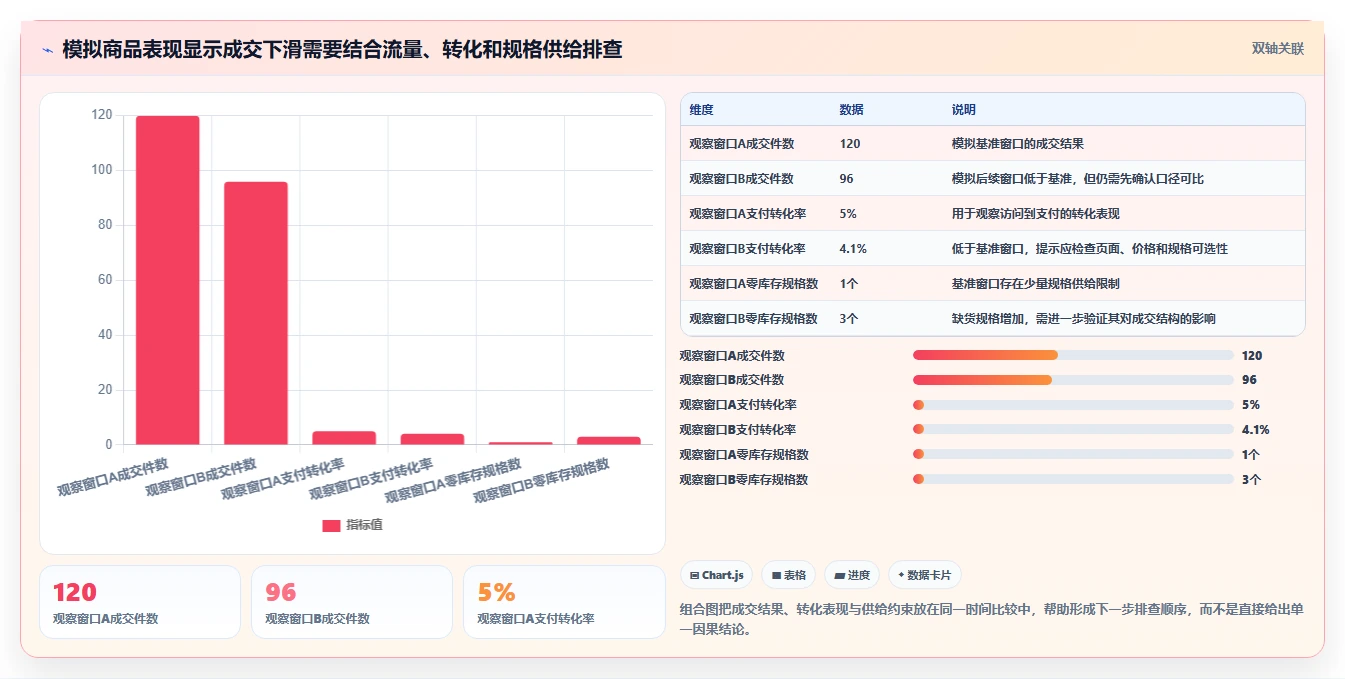This screenshot has width=1345, height=679.
Task: Click progress bar for 观察窗口A支付转化率
Action: [1073, 405]
